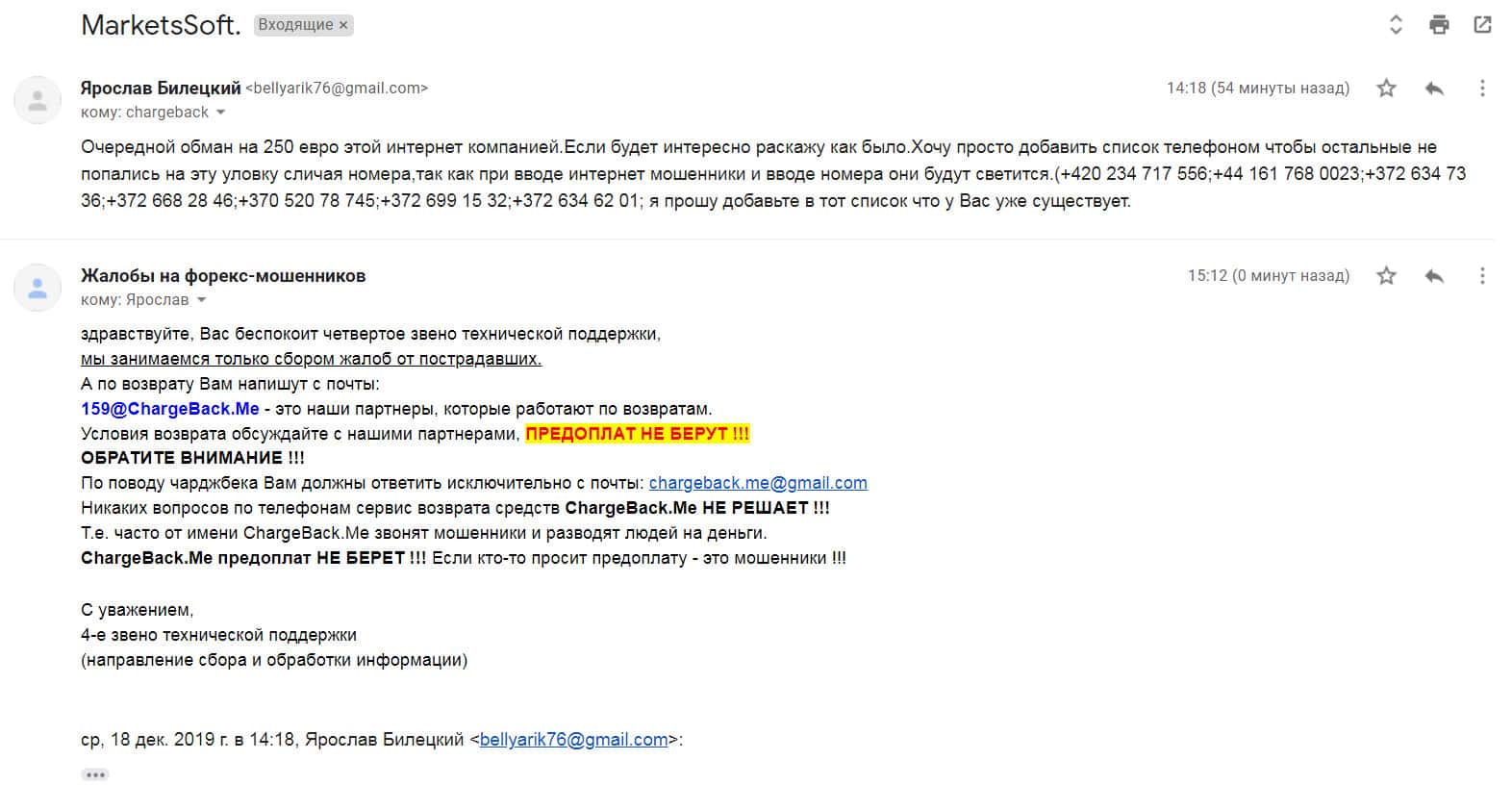Screen dimensions: 1512x811
Task: Open more options for first message
Action: [1482, 89]
